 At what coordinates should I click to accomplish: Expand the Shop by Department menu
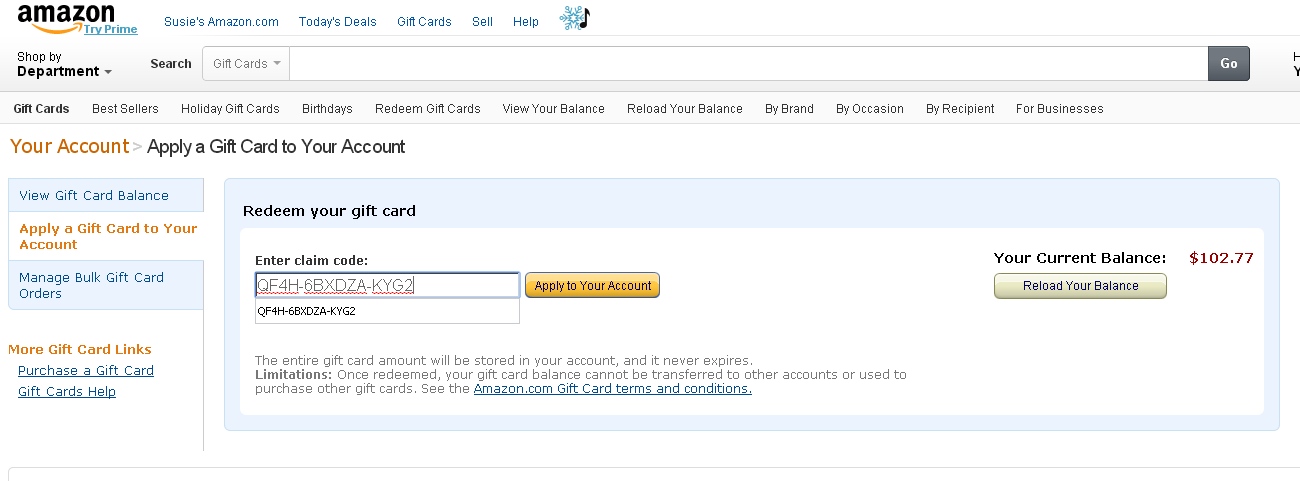tap(64, 64)
